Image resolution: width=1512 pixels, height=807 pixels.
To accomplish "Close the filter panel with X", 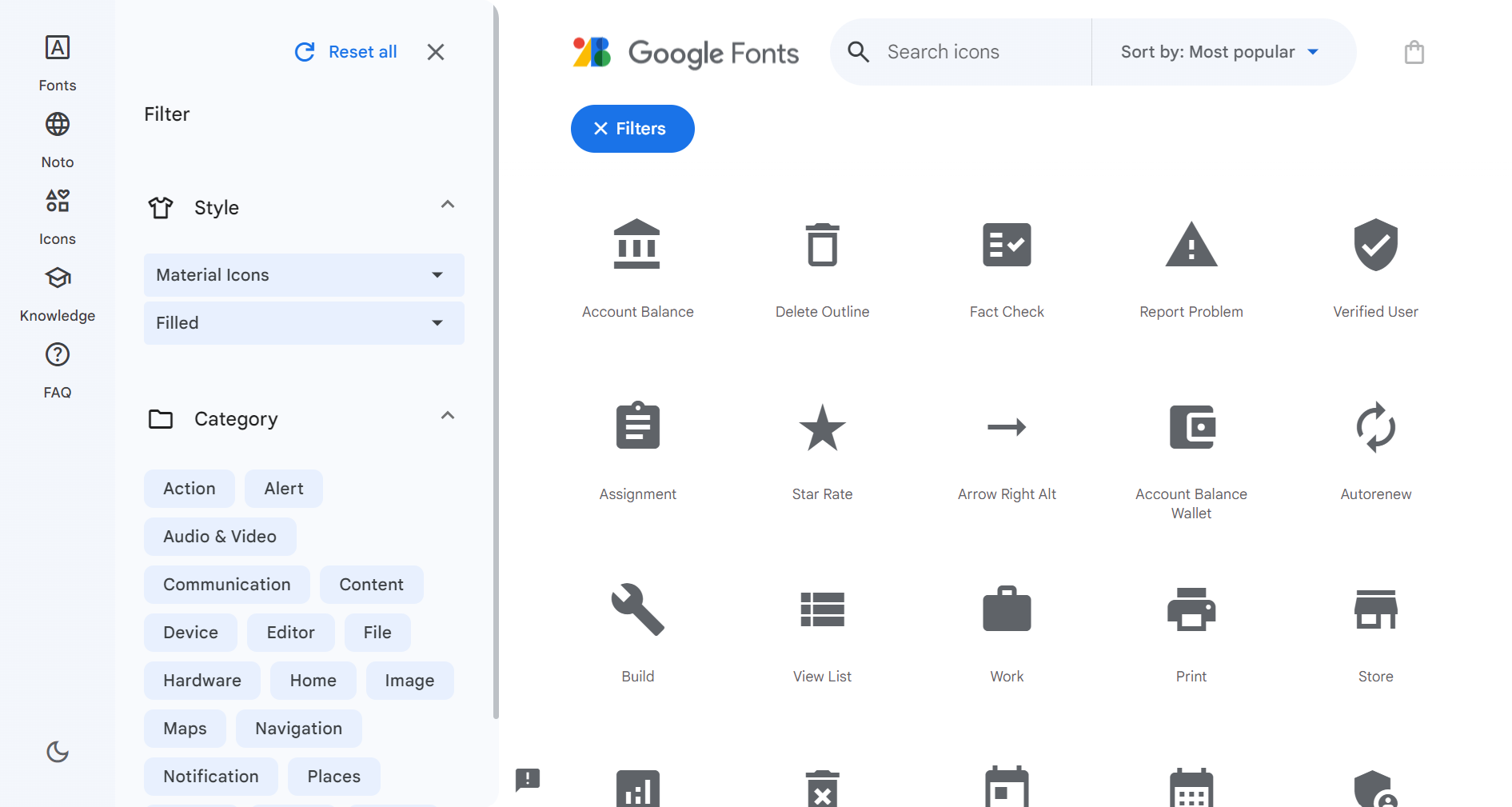I will click(436, 52).
